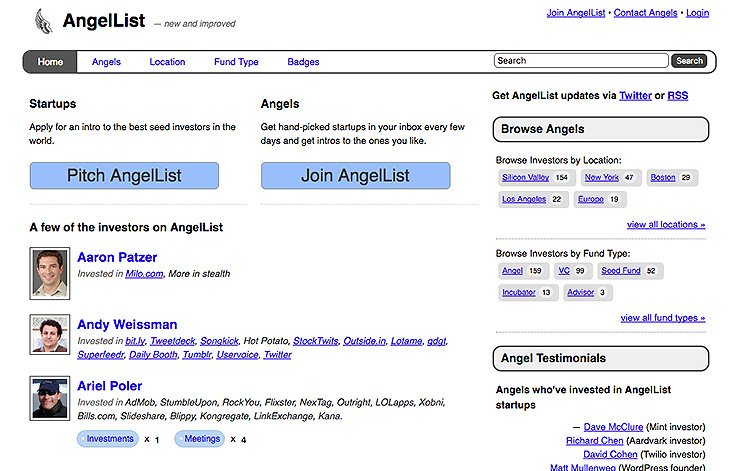Image resolution: width=750 pixels, height=471 pixels.
Task: Open the Contact Angels link
Action: pos(645,13)
